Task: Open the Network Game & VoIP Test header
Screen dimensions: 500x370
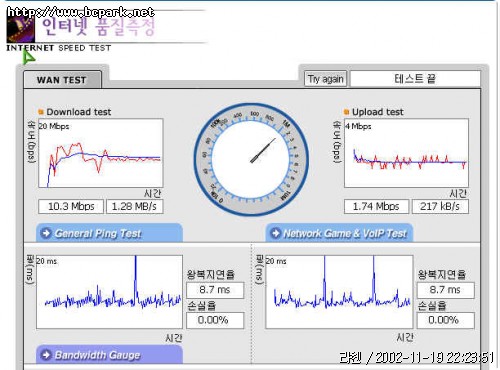Action: click(339, 233)
